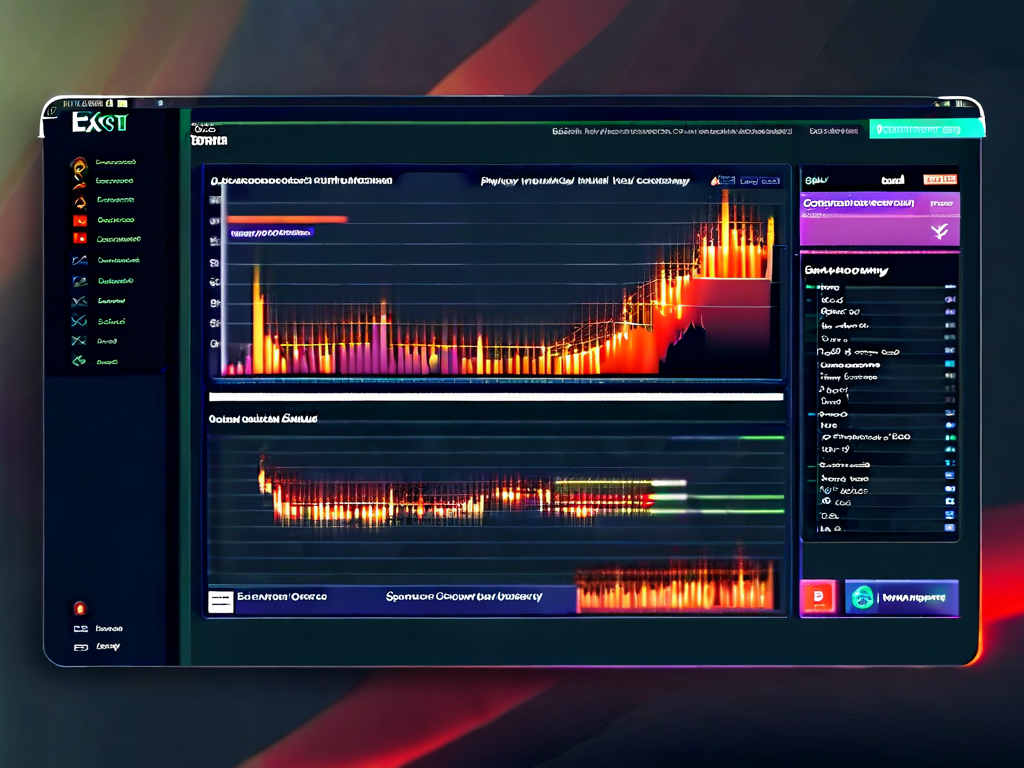Click the green round avatar icon

coord(861,598)
